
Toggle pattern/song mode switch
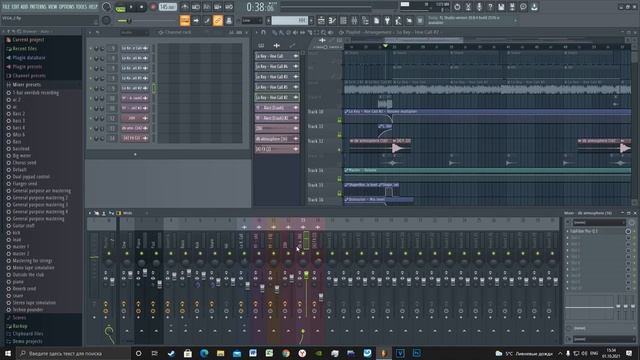(120, 7)
